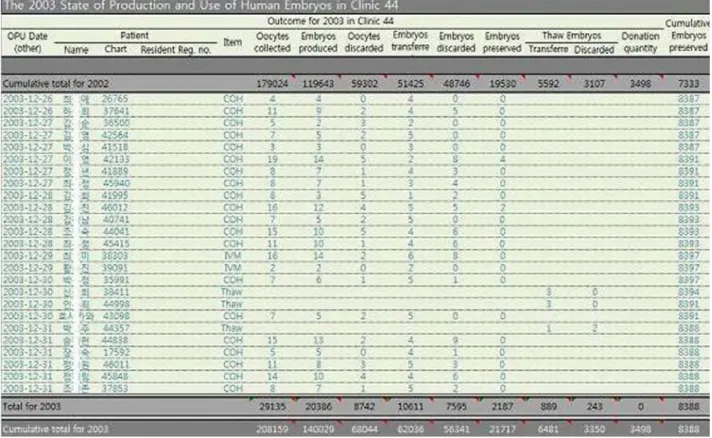
Task: Click chart number 45848
Action: 115,376
